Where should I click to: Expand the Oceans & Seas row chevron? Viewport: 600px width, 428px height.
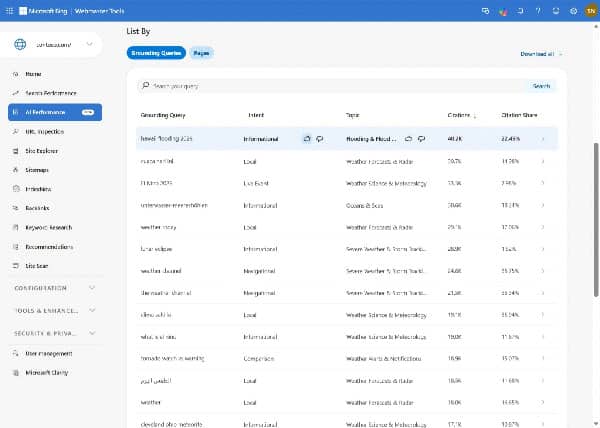pyautogui.click(x=543, y=205)
